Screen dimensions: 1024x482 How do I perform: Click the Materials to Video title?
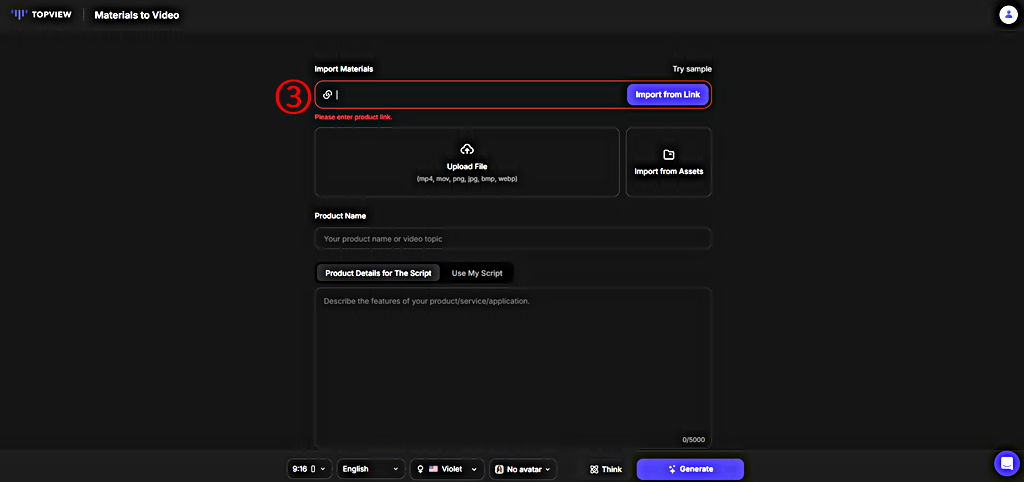tap(136, 15)
